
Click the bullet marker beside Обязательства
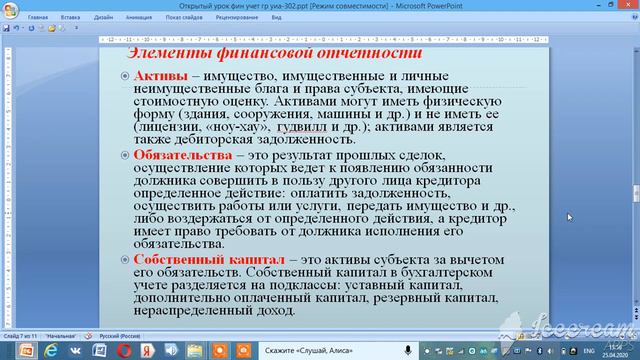[x=125, y=155]
